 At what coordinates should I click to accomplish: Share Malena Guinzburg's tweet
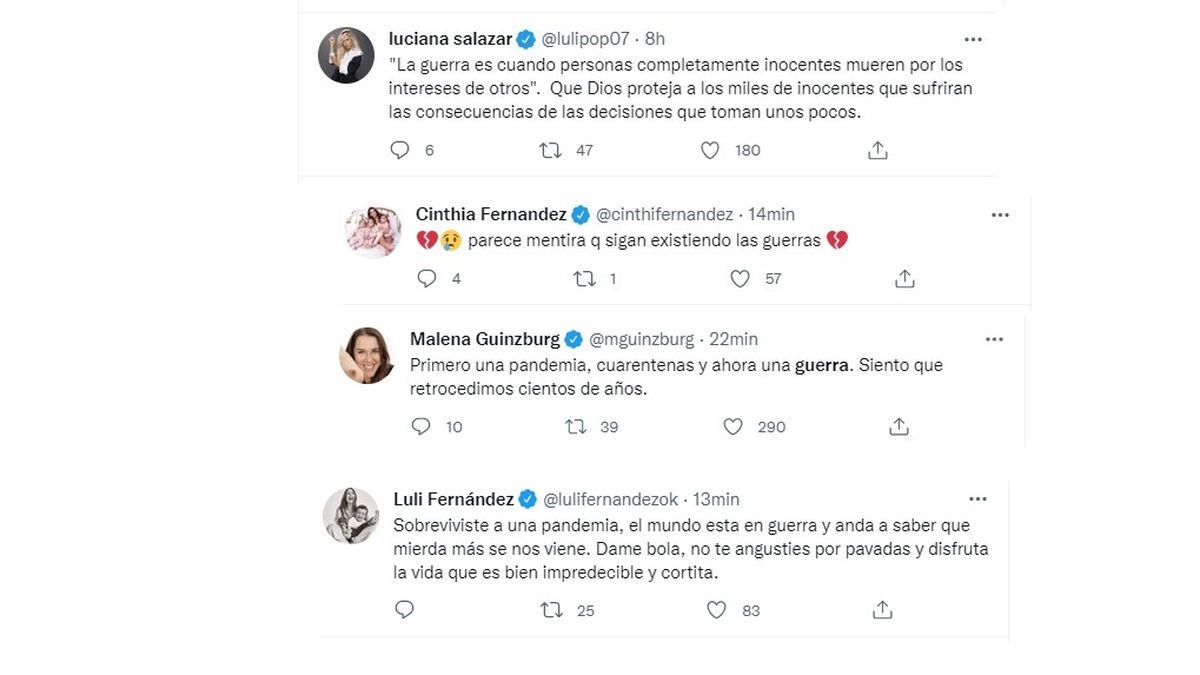(x=899, y=427)
